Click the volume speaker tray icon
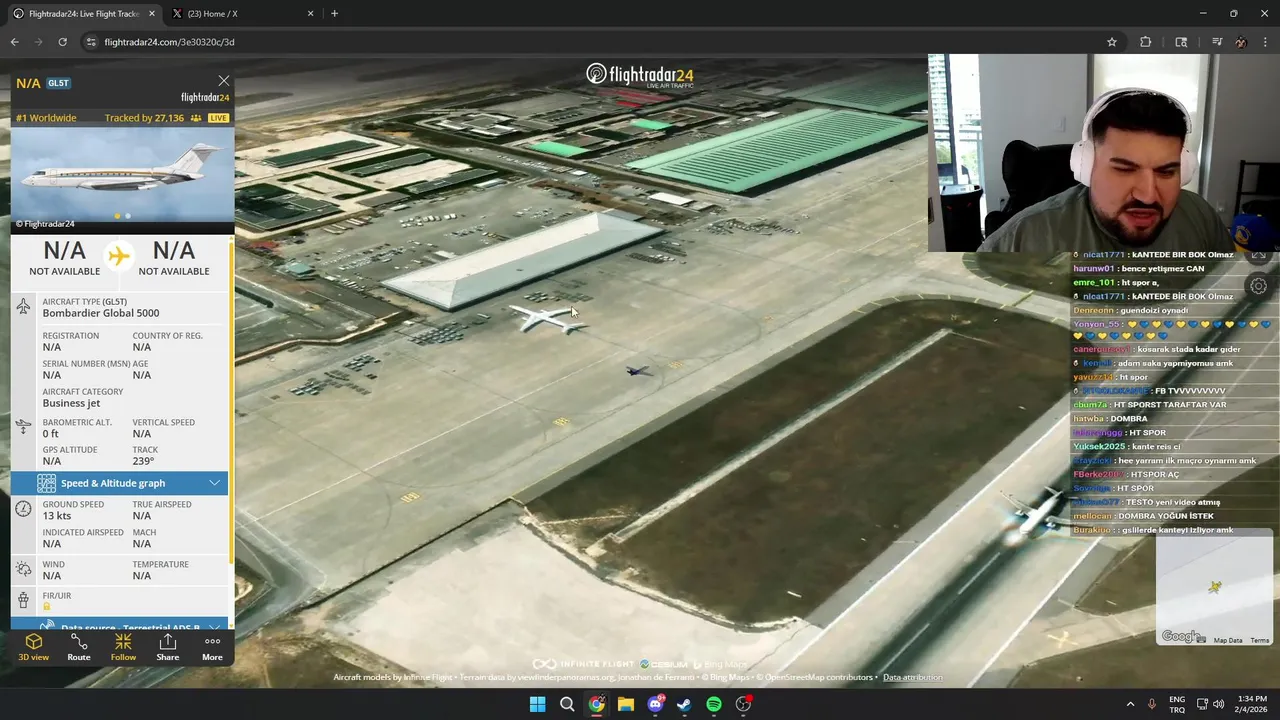 1218,704
